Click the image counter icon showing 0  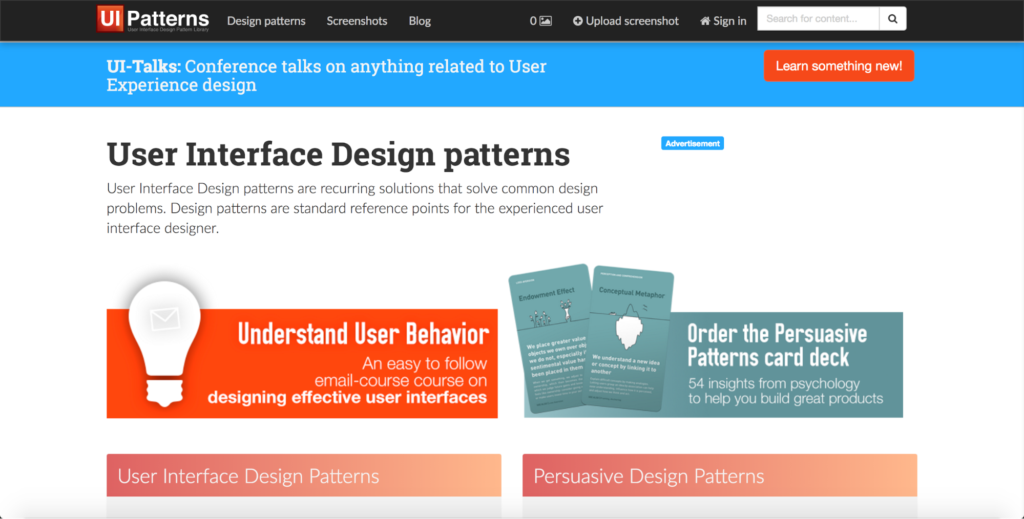[540, 21]
